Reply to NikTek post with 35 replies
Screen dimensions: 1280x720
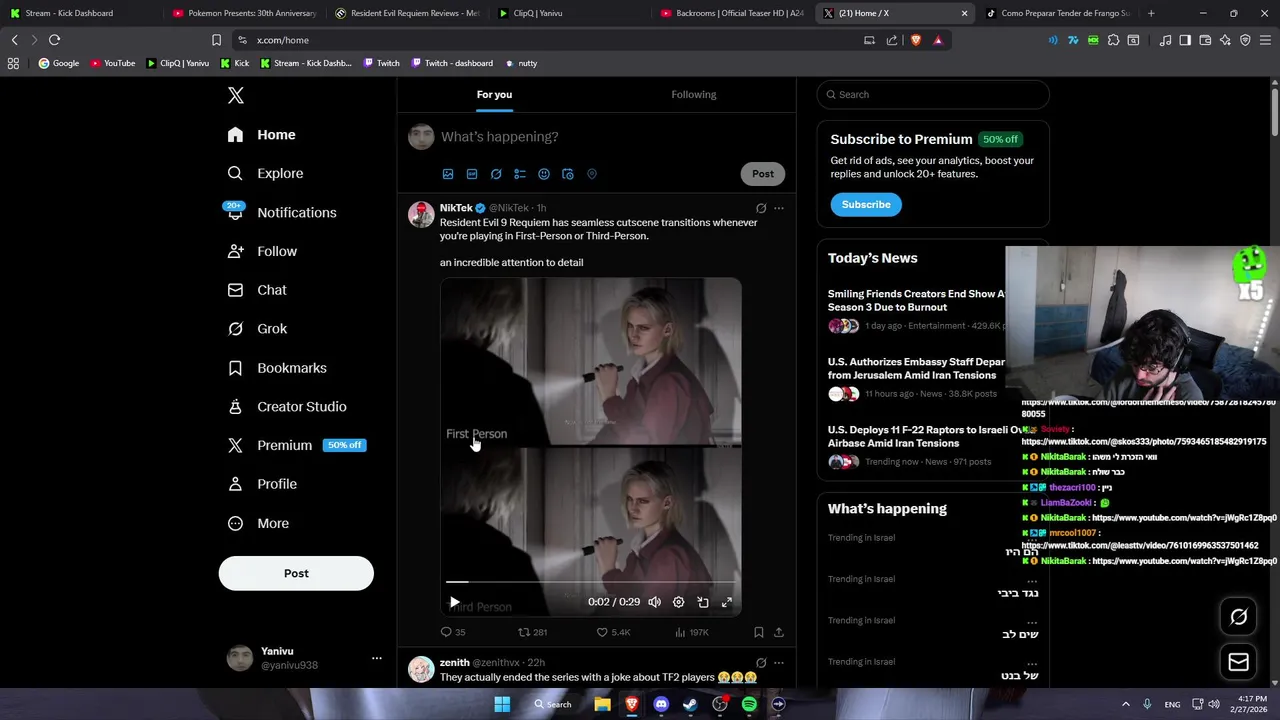coord(453,632)
